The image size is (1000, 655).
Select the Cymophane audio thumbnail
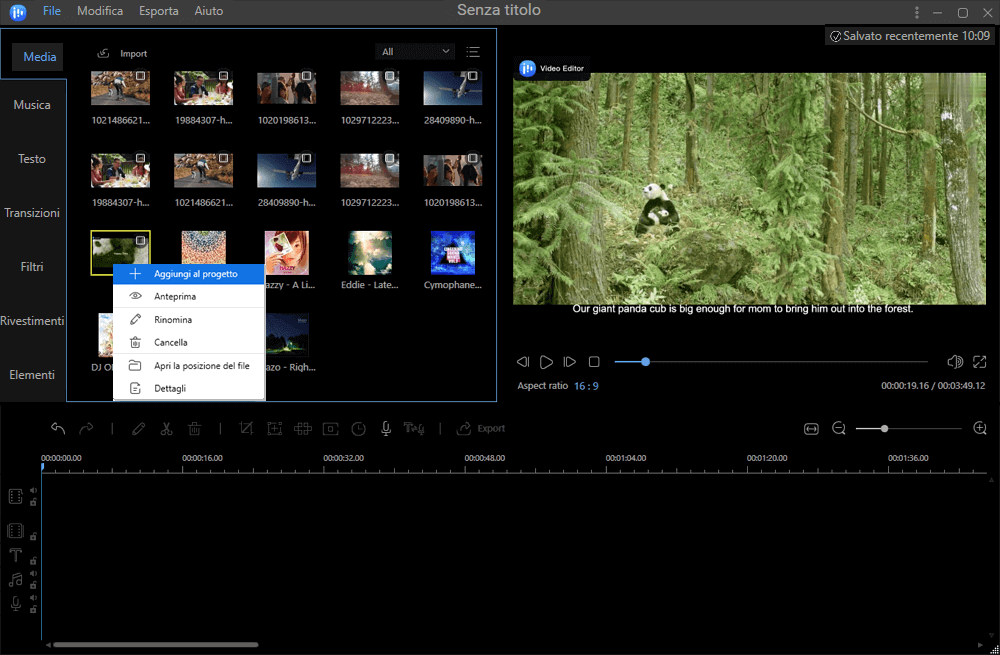[x=452, y=253]
